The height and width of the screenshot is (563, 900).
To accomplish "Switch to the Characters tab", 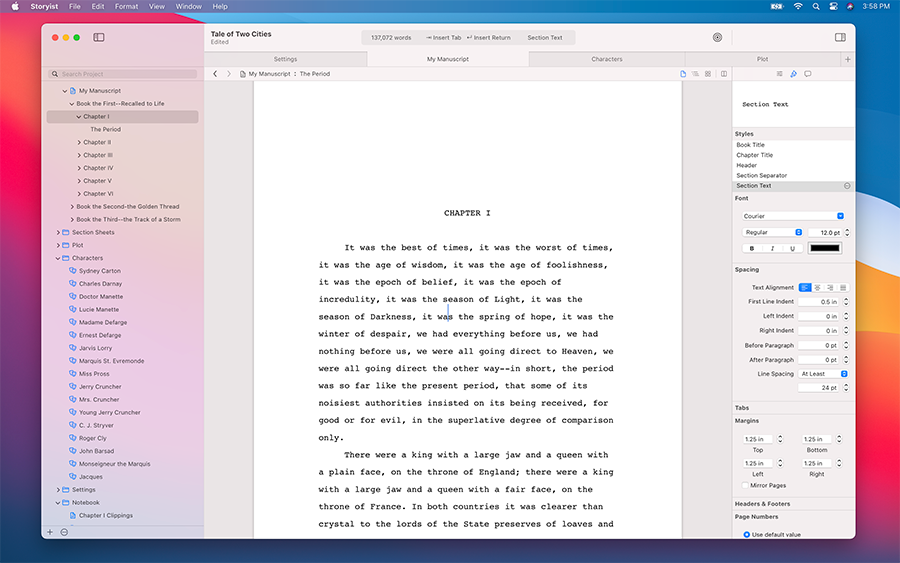I will pyautogui.click(x=607, y=59).
